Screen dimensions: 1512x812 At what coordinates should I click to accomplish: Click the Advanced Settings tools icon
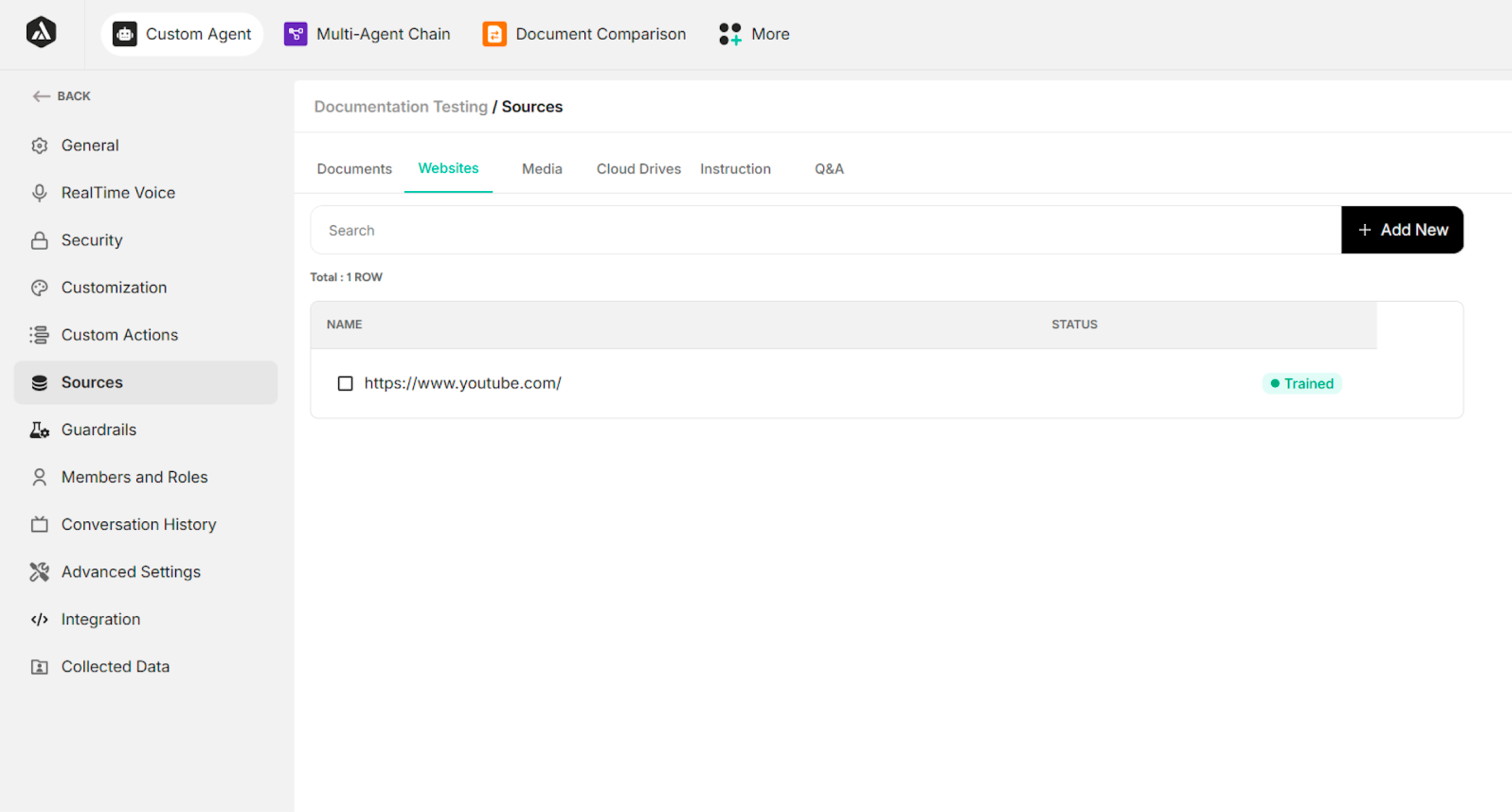click(x=39, y=572)
